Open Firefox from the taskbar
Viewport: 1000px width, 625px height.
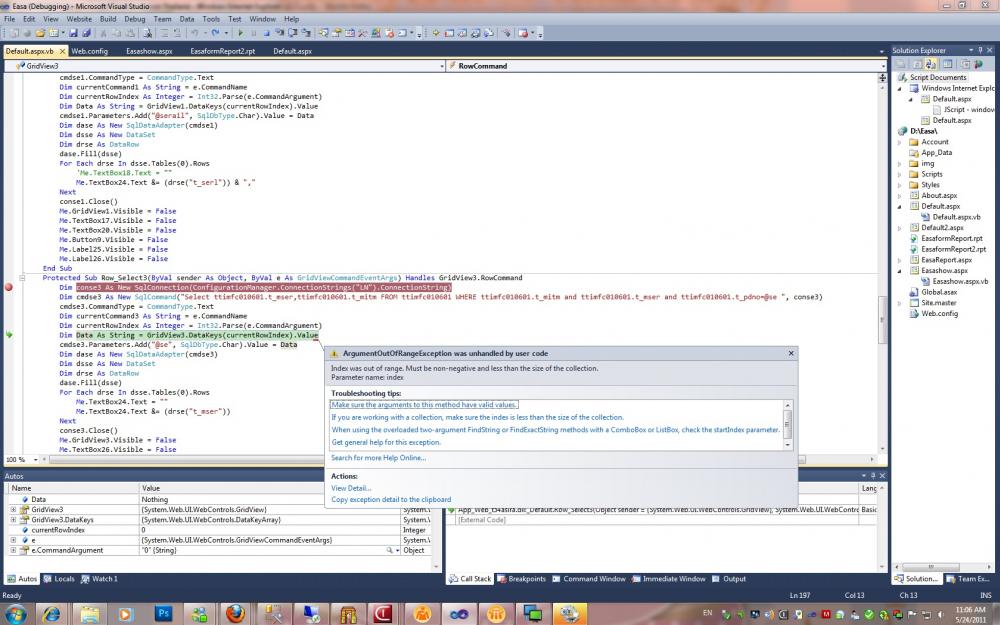click(235, 614)
